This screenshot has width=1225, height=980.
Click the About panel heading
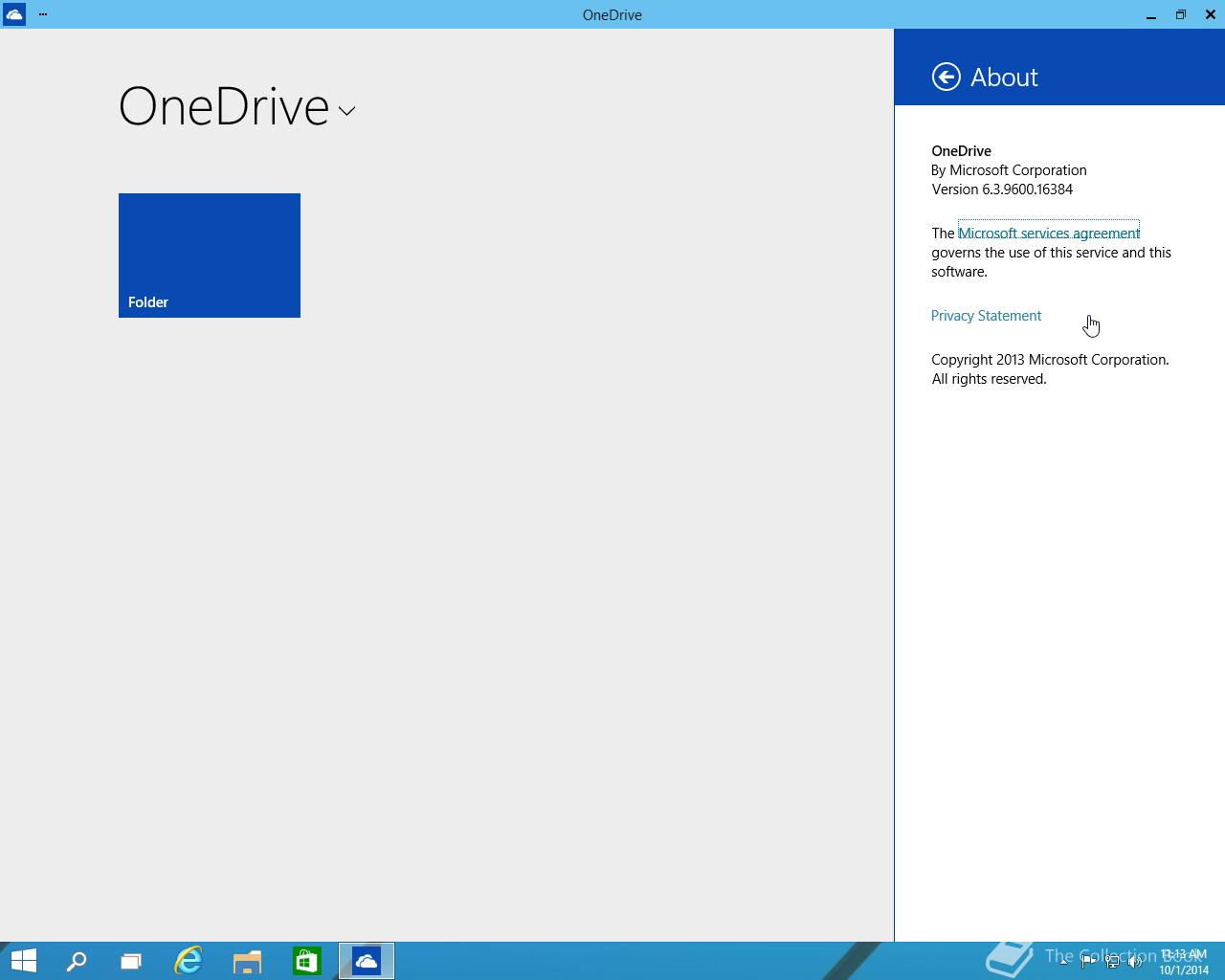(x=1004, y=78)
